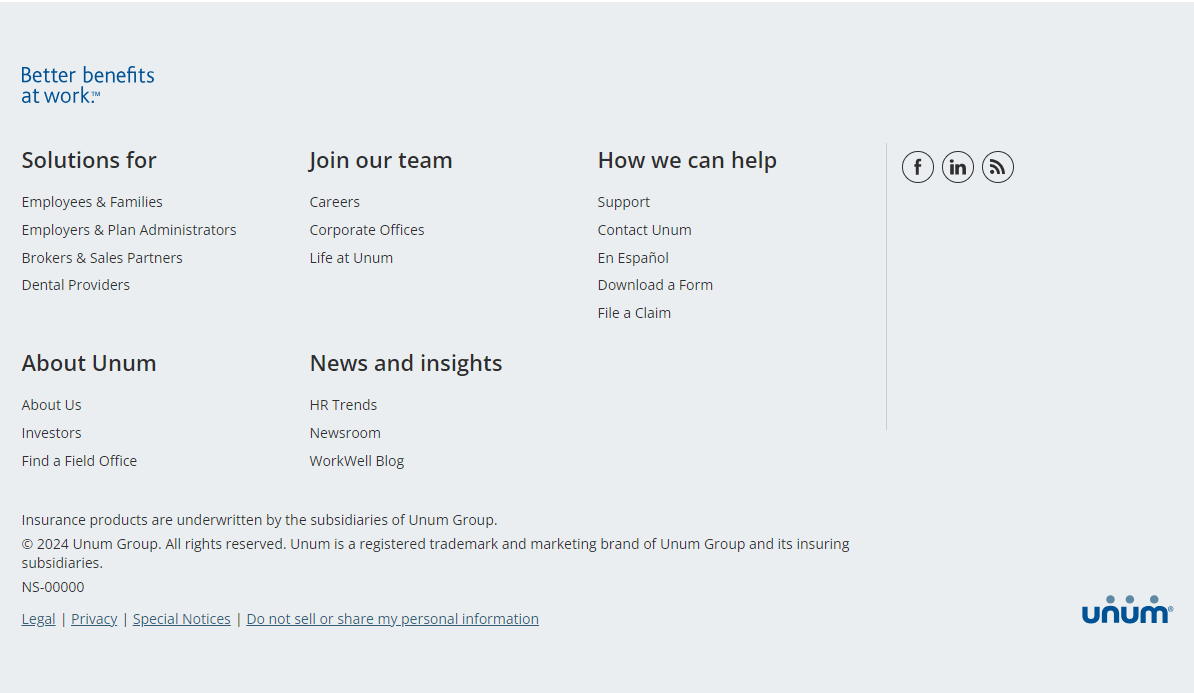Click the Better benefits at work tagline
The image size is (1194, 693).
[x=88, y=85]
